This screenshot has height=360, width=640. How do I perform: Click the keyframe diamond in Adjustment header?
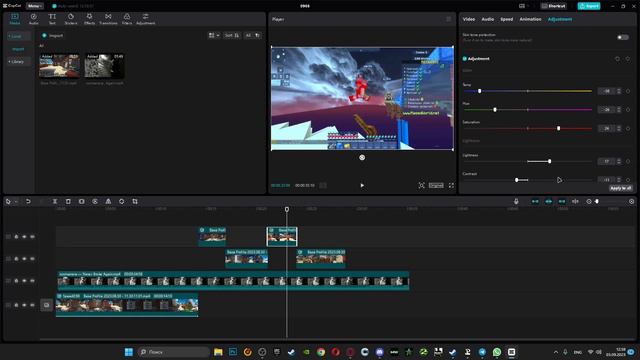628,59
